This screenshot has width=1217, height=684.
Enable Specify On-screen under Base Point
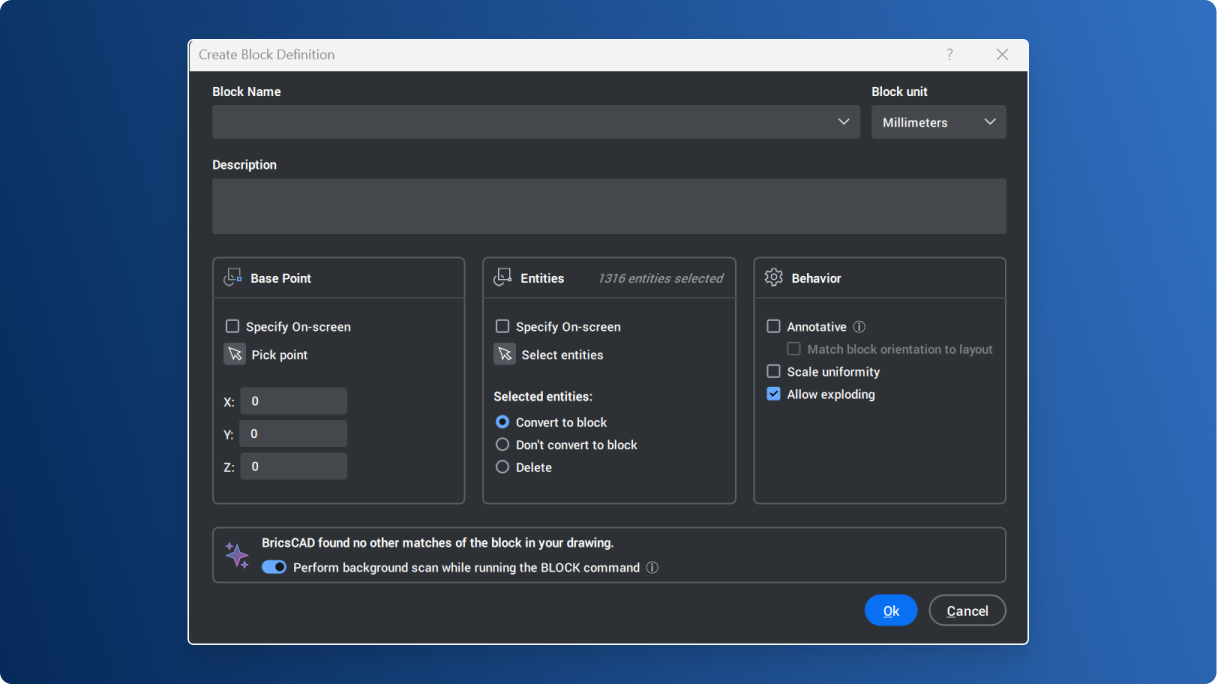pos(232,326)
